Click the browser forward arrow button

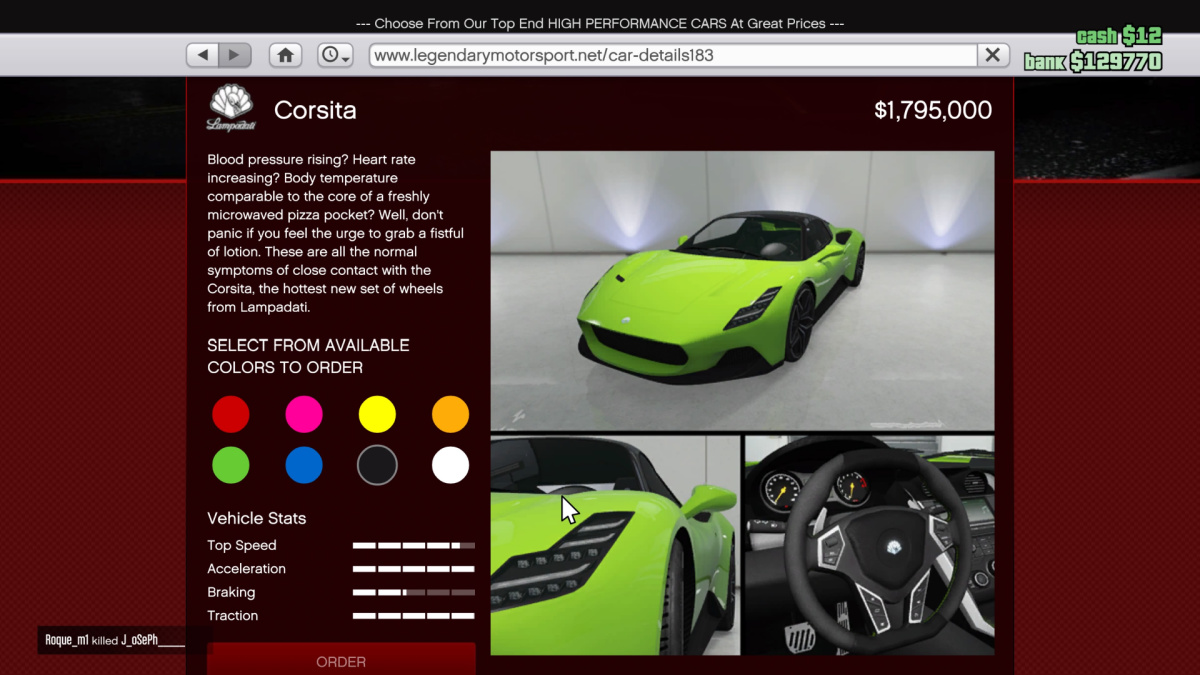pos(235,55)
